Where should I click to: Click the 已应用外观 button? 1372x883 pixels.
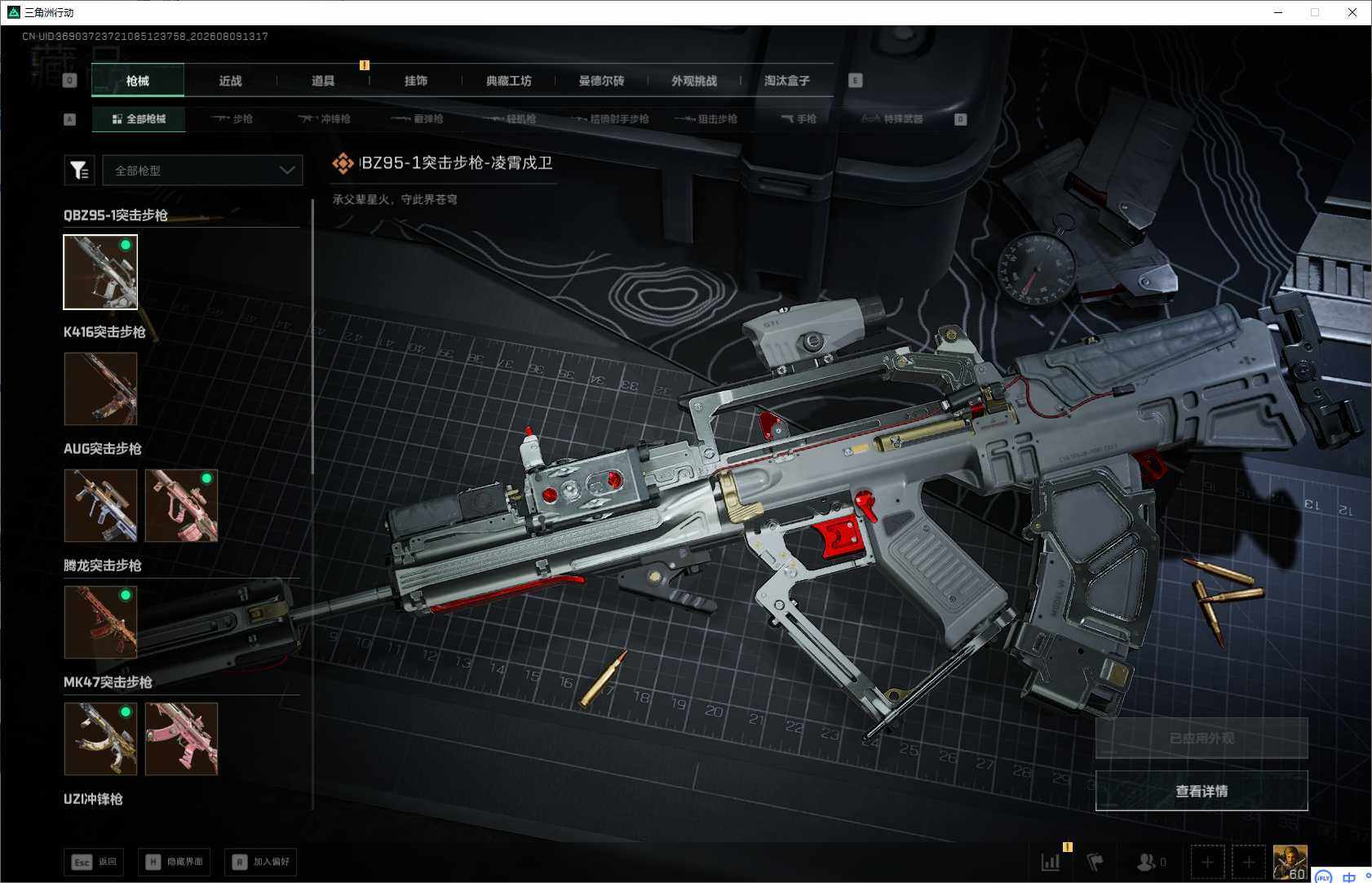[x=1202, y=739]
